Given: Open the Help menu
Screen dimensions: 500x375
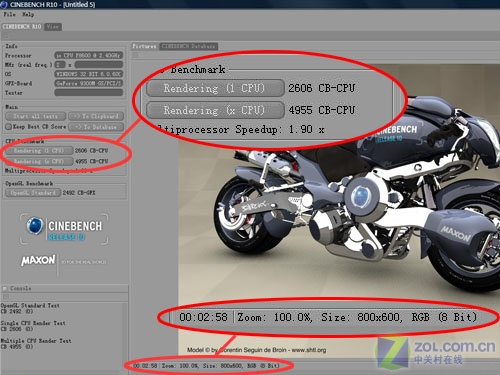Looking at the screenshot, I should [28, 14].
